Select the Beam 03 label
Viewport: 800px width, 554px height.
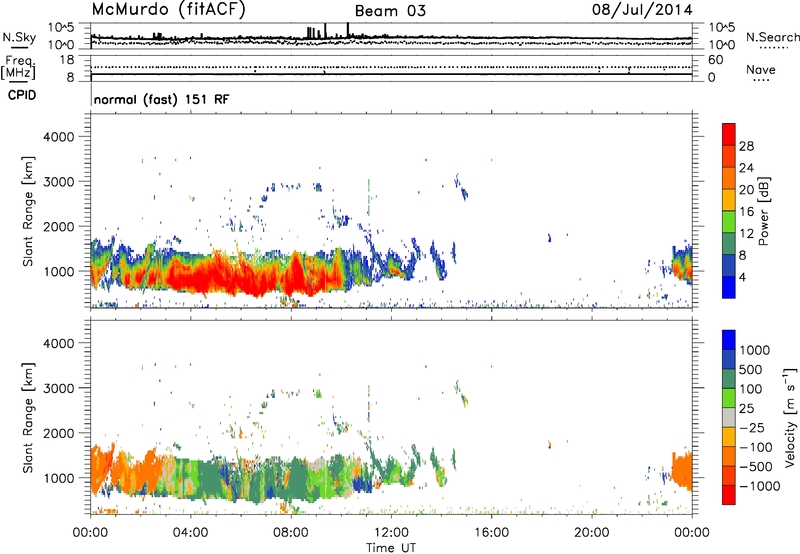[x=390, y=11]
